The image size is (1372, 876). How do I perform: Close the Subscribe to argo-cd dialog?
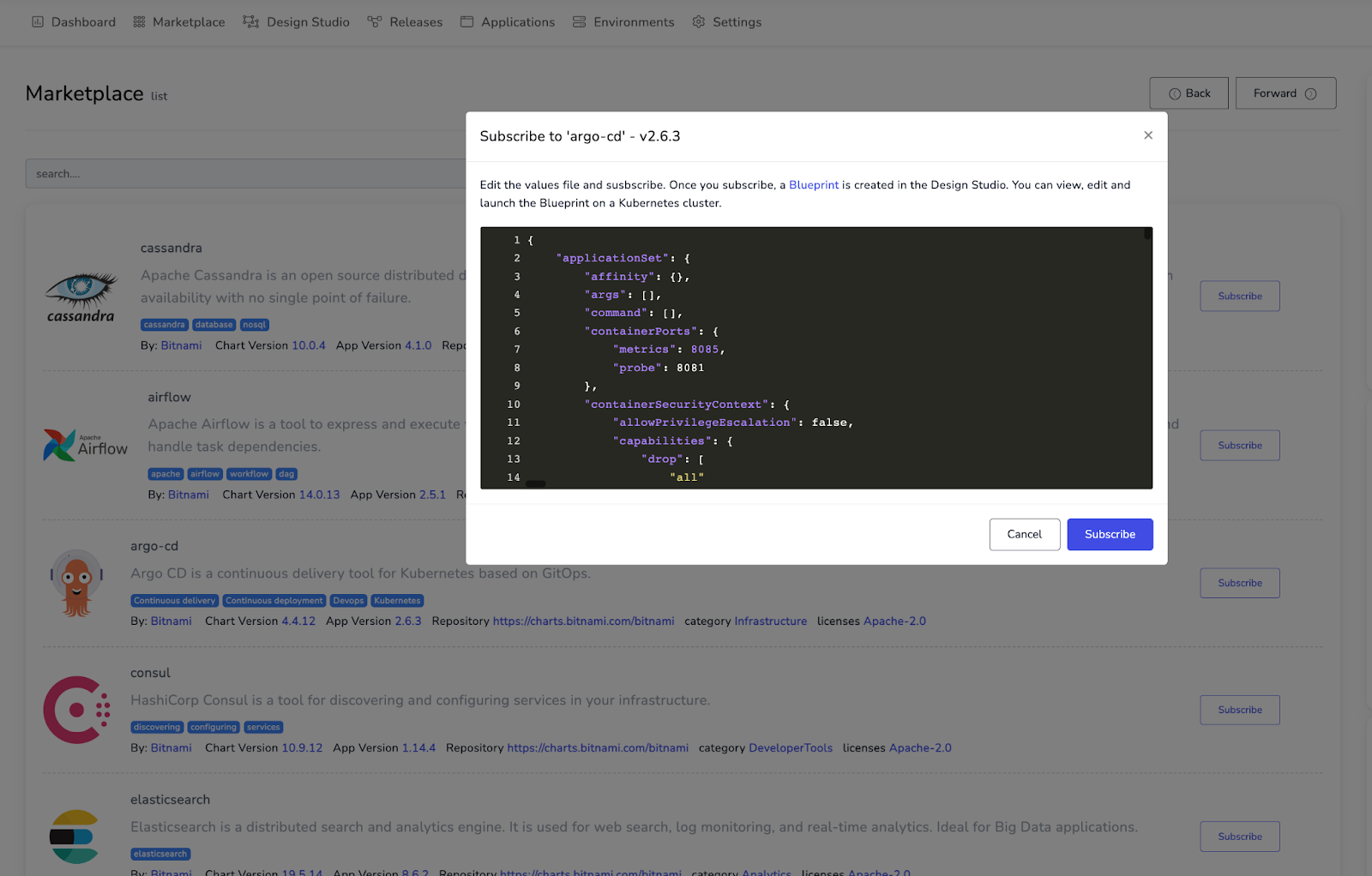(x=1148, y=135)
